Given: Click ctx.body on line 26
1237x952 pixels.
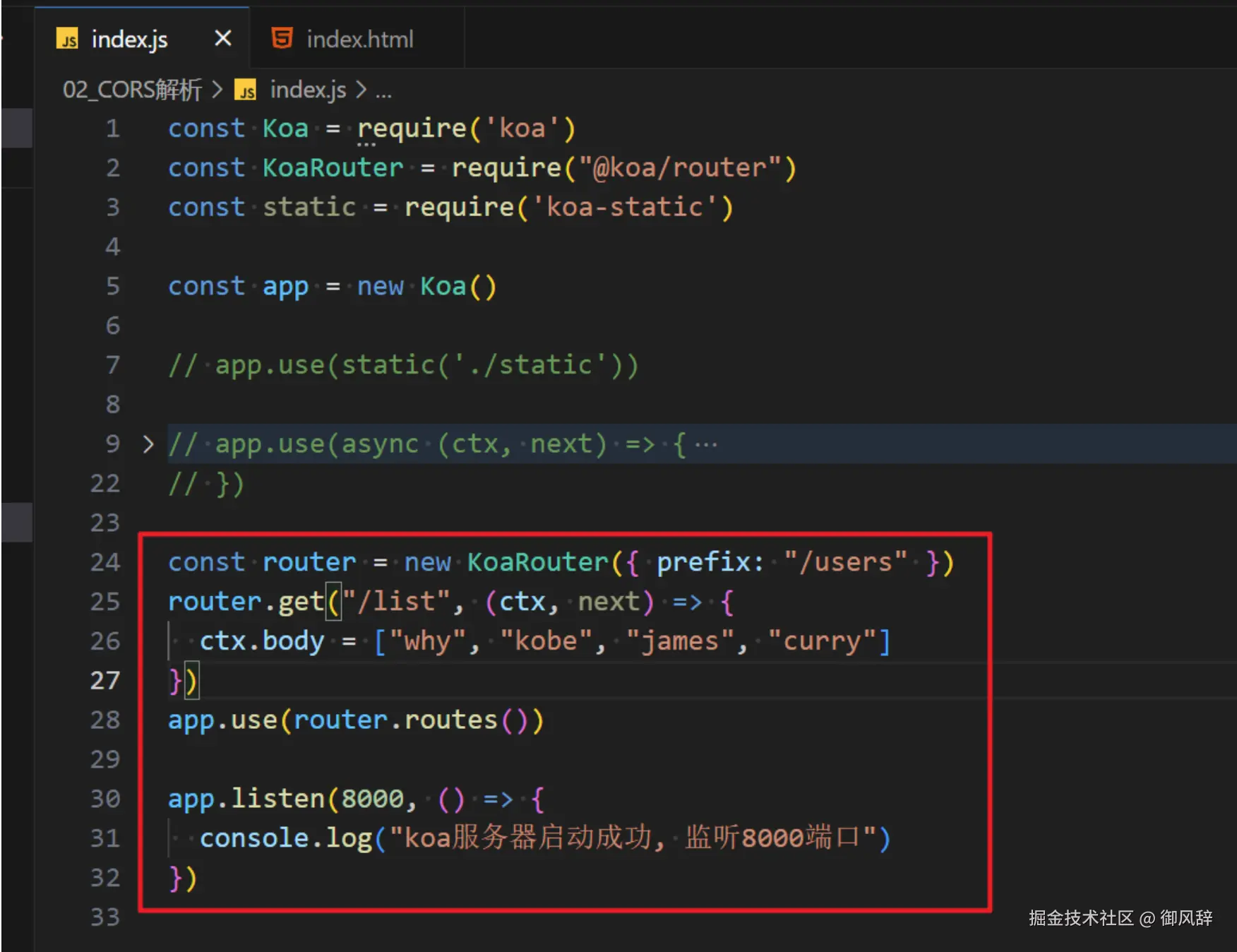Looking at the screenshot, I should point(262,641).
